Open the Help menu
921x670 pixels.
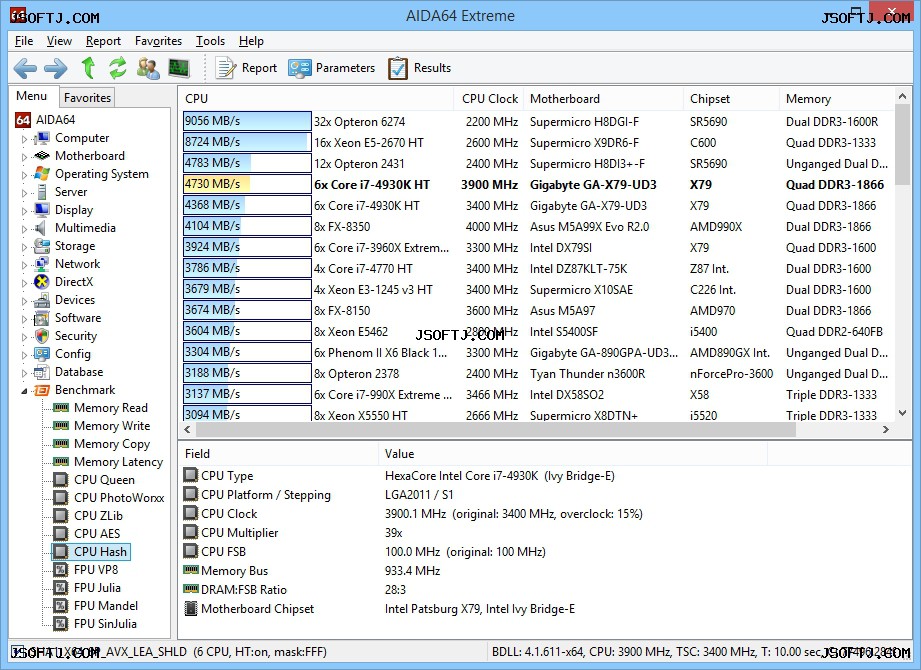pyautogui.click(x=251, y=41)
